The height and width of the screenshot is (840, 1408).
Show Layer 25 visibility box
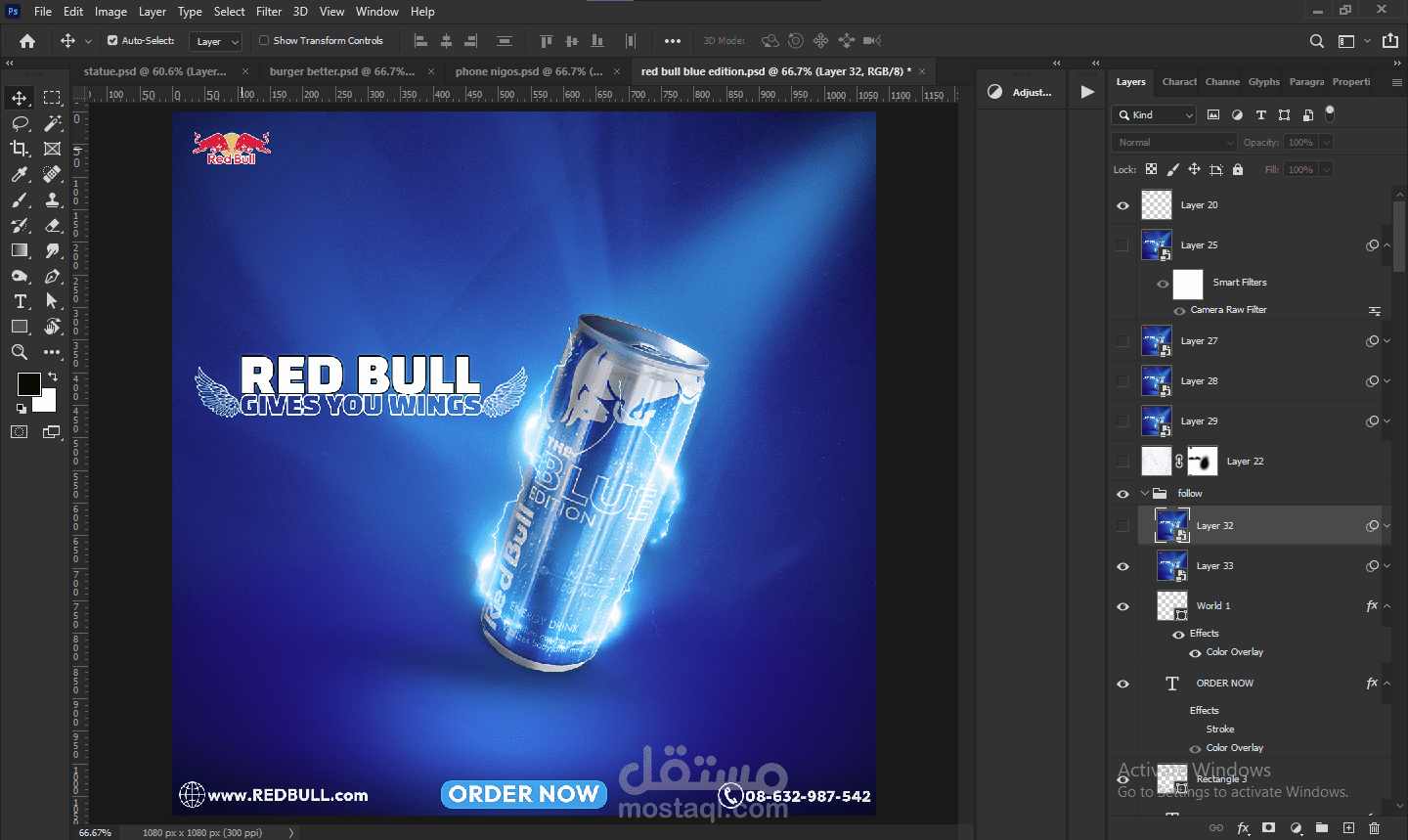[x=1122, y=245]
